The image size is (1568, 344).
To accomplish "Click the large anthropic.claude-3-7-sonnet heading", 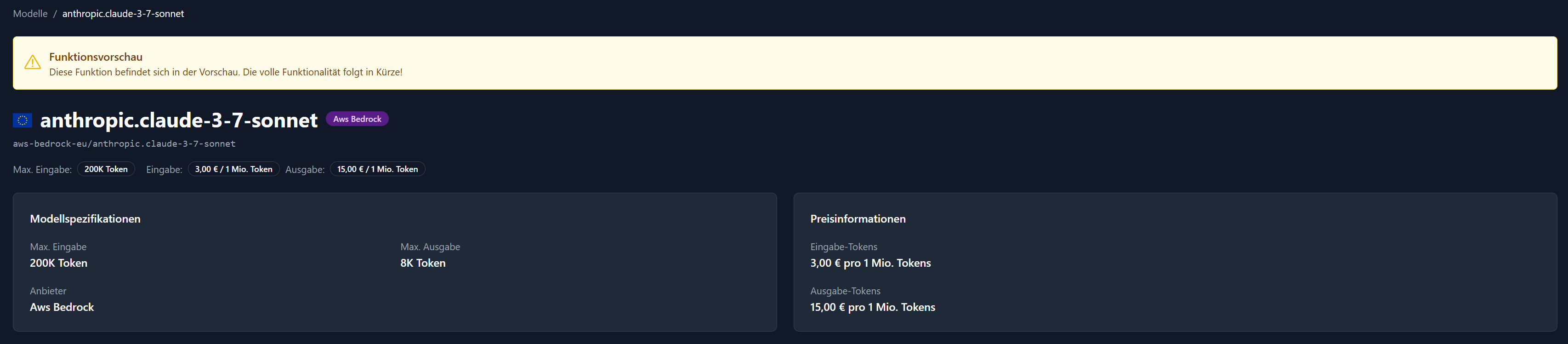I will tap(178, 120).
